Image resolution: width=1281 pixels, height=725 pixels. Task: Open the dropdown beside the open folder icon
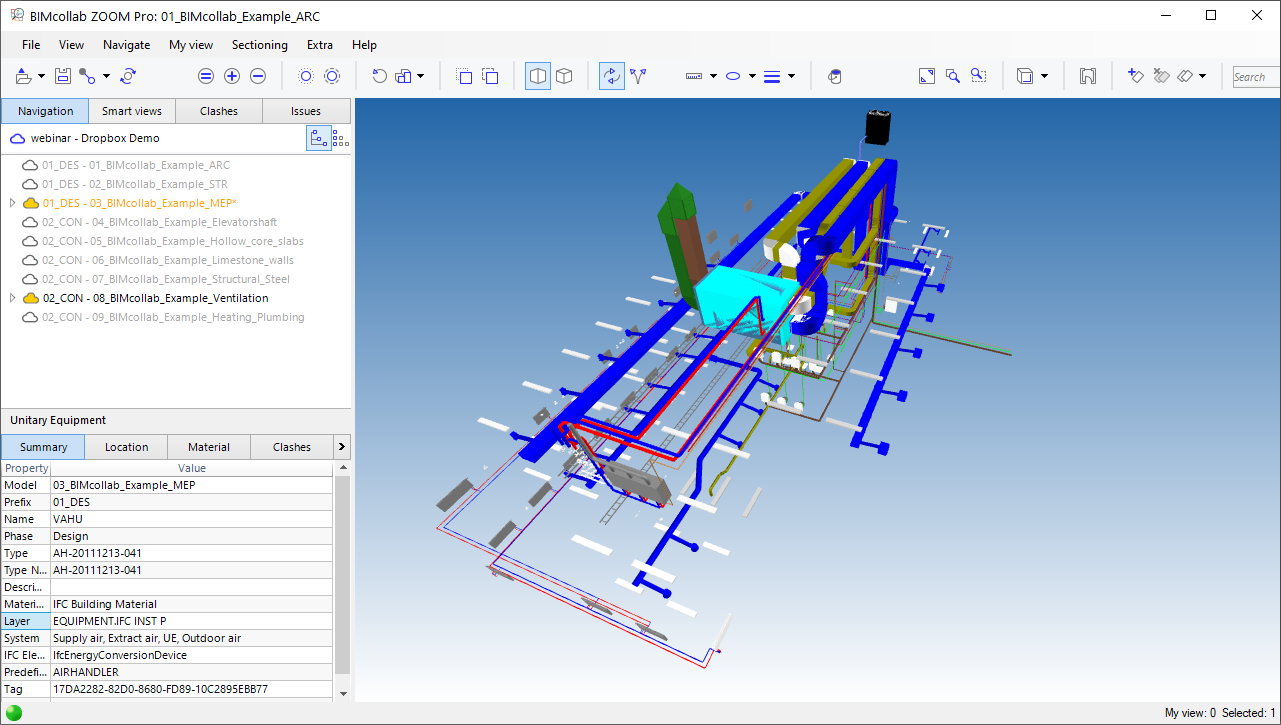click(x=41, y=76)
